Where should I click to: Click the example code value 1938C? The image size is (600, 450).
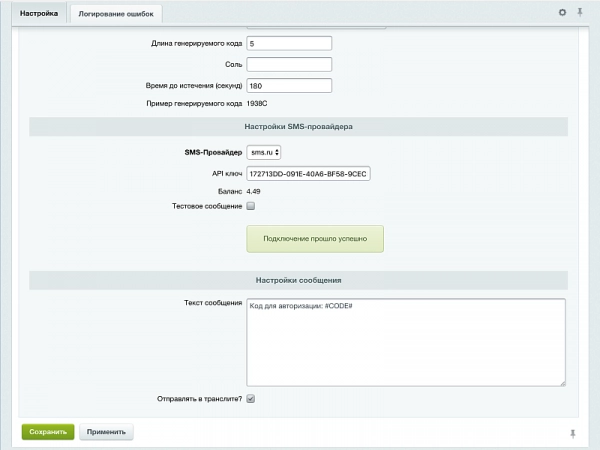coord(257,103)
